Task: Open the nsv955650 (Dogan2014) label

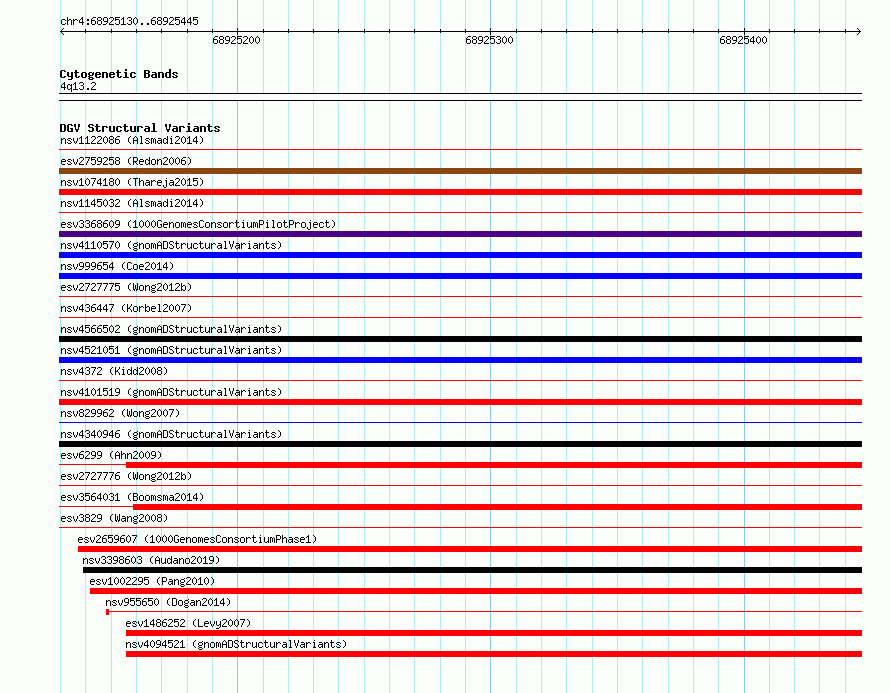Action: click(168, 602)
